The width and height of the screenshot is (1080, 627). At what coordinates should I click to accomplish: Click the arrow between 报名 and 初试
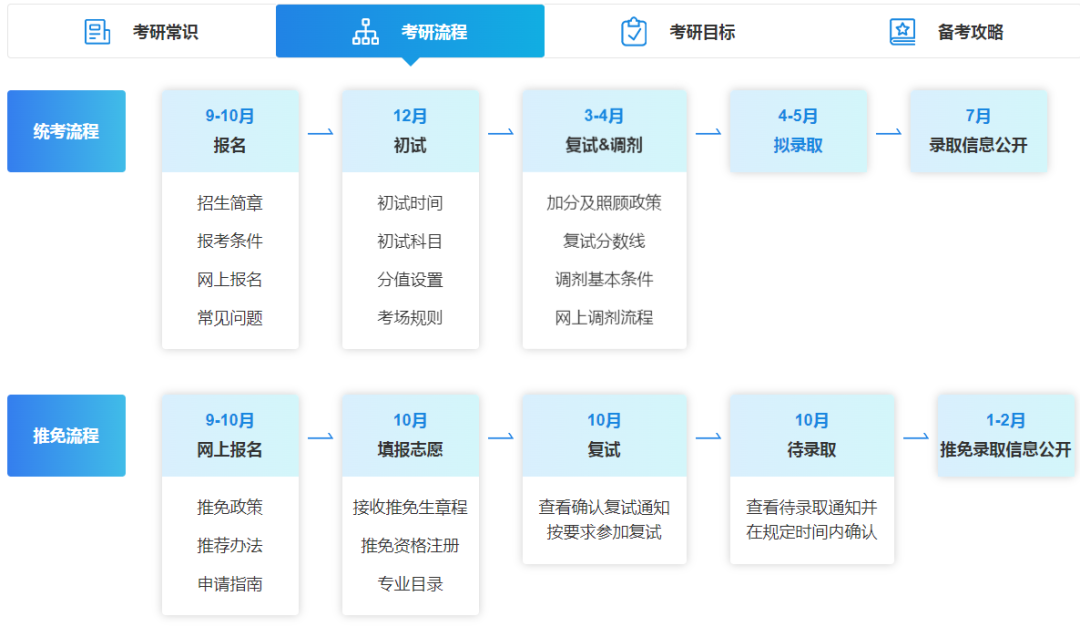320,131
